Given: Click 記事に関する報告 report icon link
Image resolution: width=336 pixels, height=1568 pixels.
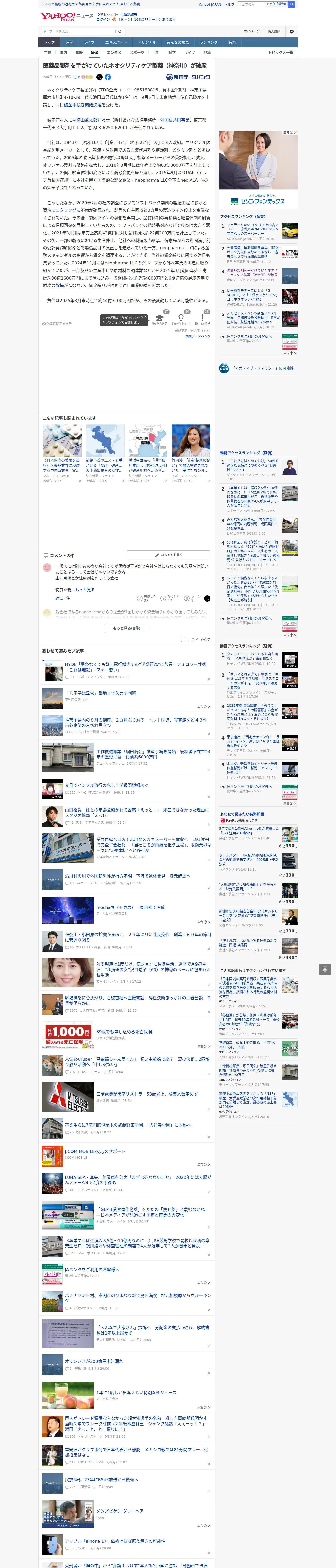Looking at the screenshot, I should click(57, 324).
